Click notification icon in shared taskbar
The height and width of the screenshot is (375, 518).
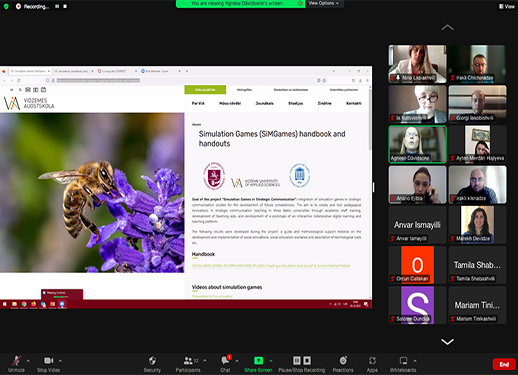point(366,304)
